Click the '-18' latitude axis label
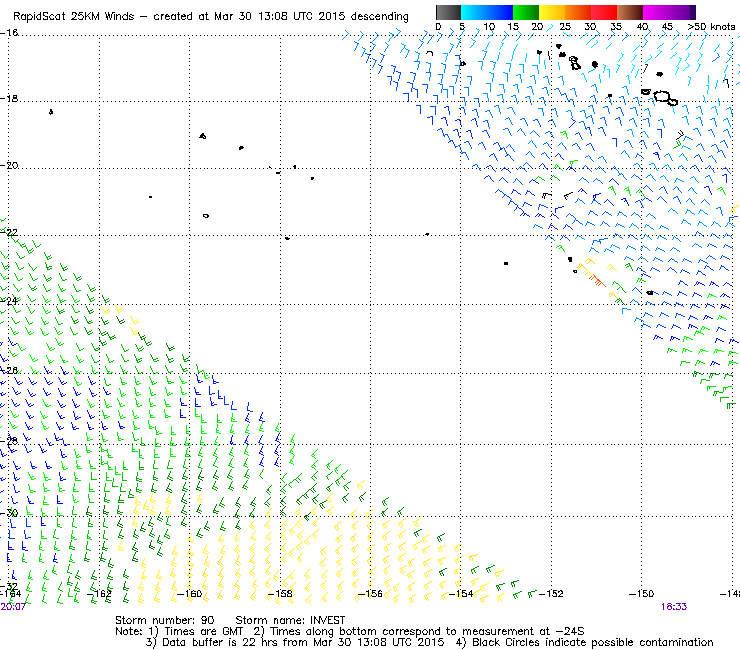This screenshot has height=650, width=740. pyautogui.click(x=9, y=99)
